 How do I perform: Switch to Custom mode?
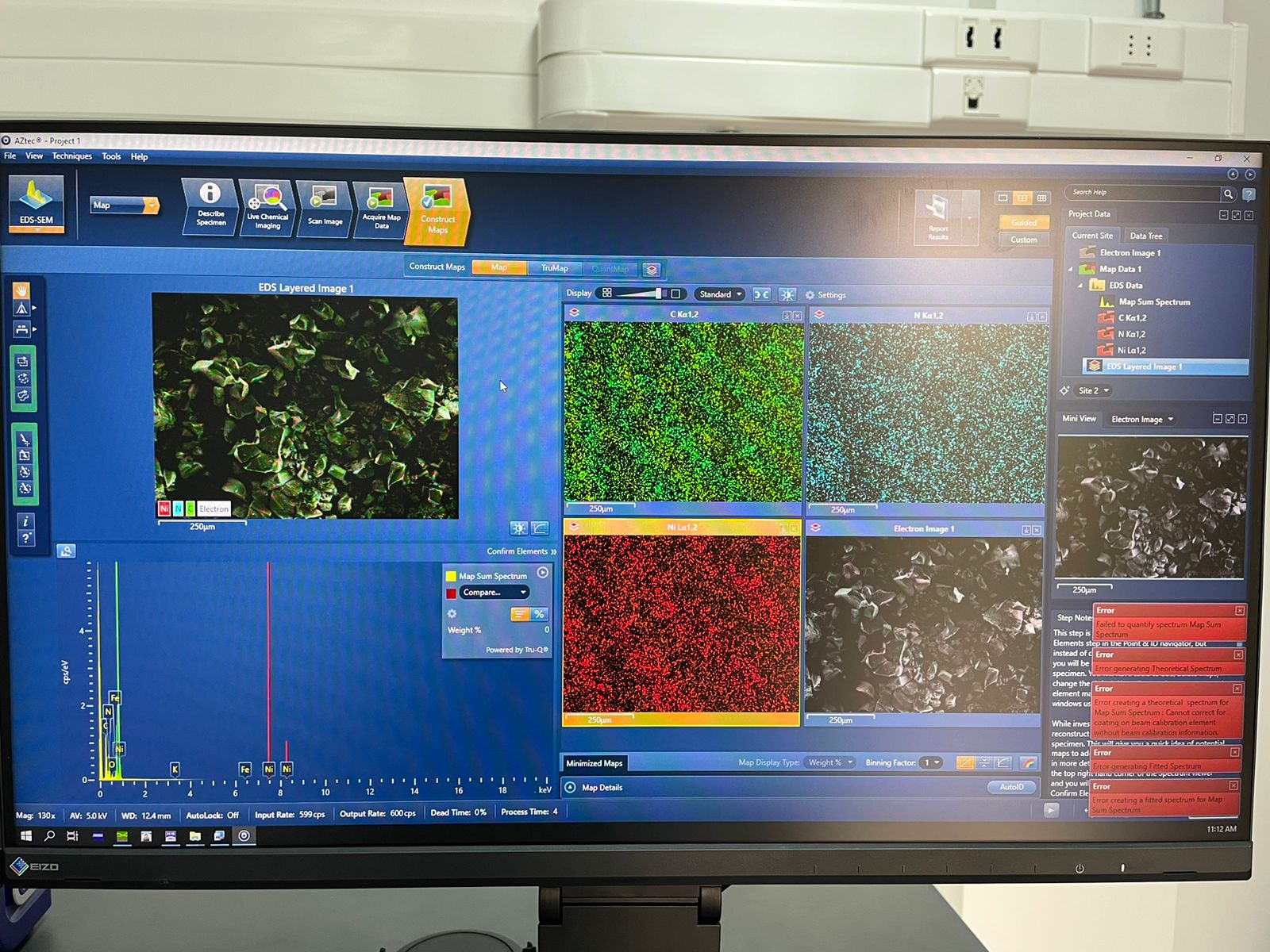click(1023, 240)
